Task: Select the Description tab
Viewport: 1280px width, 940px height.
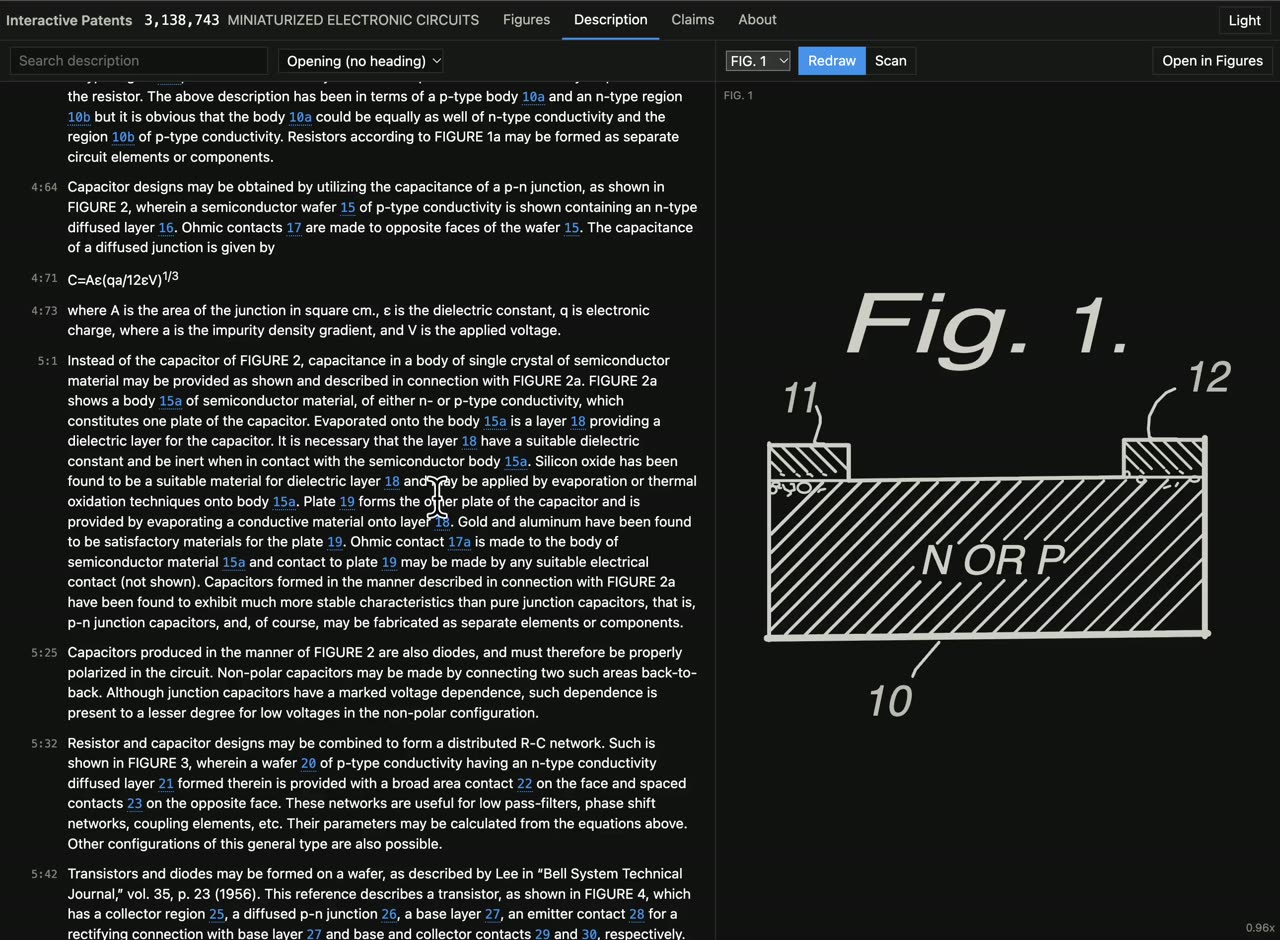Action: 610,19
